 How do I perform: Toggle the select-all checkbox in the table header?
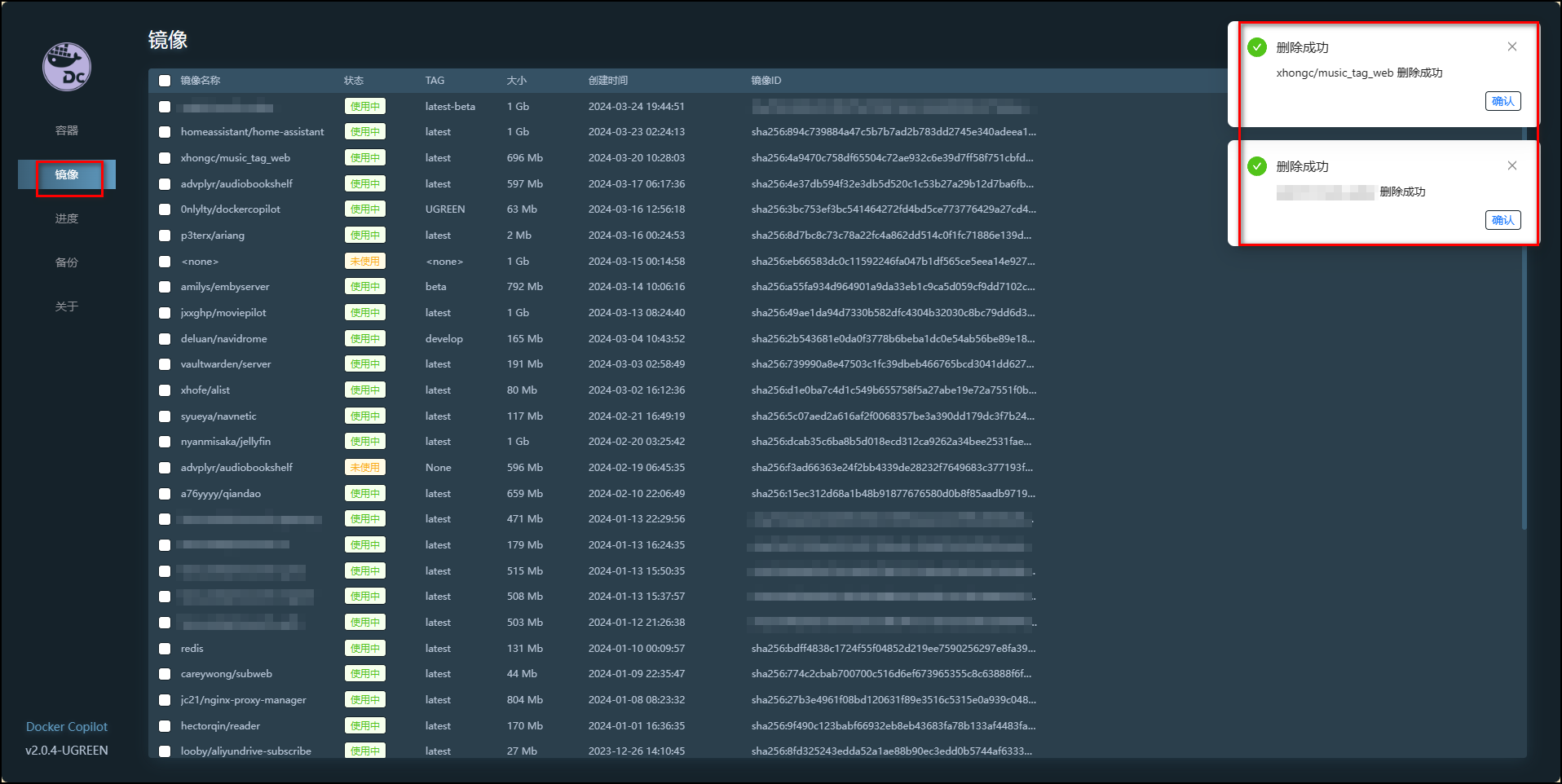[x=165, y=81]
